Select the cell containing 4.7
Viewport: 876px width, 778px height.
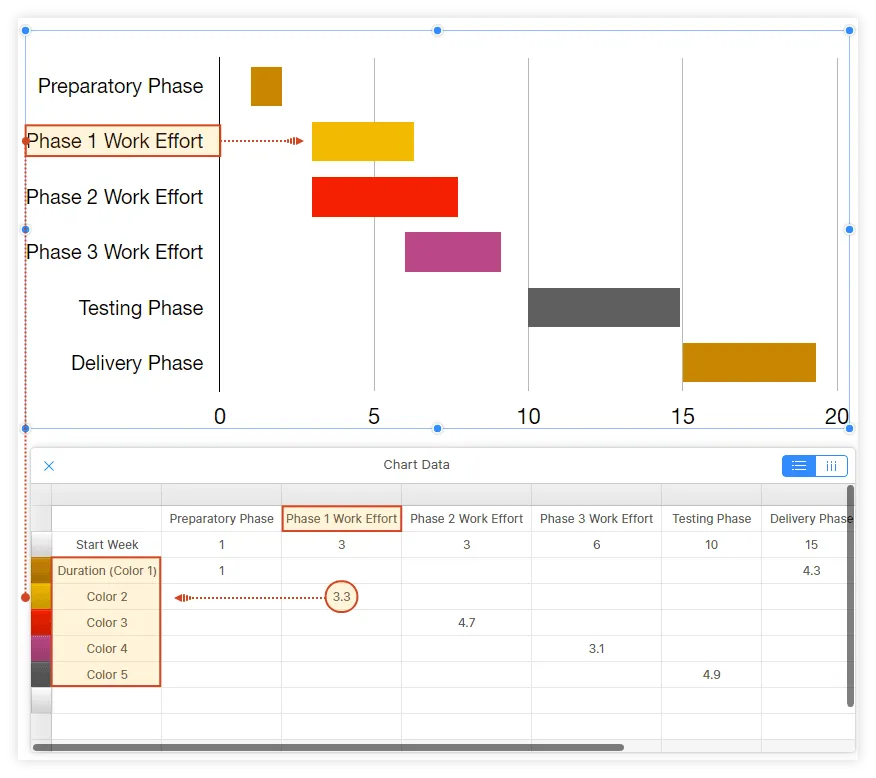[466, 623]
